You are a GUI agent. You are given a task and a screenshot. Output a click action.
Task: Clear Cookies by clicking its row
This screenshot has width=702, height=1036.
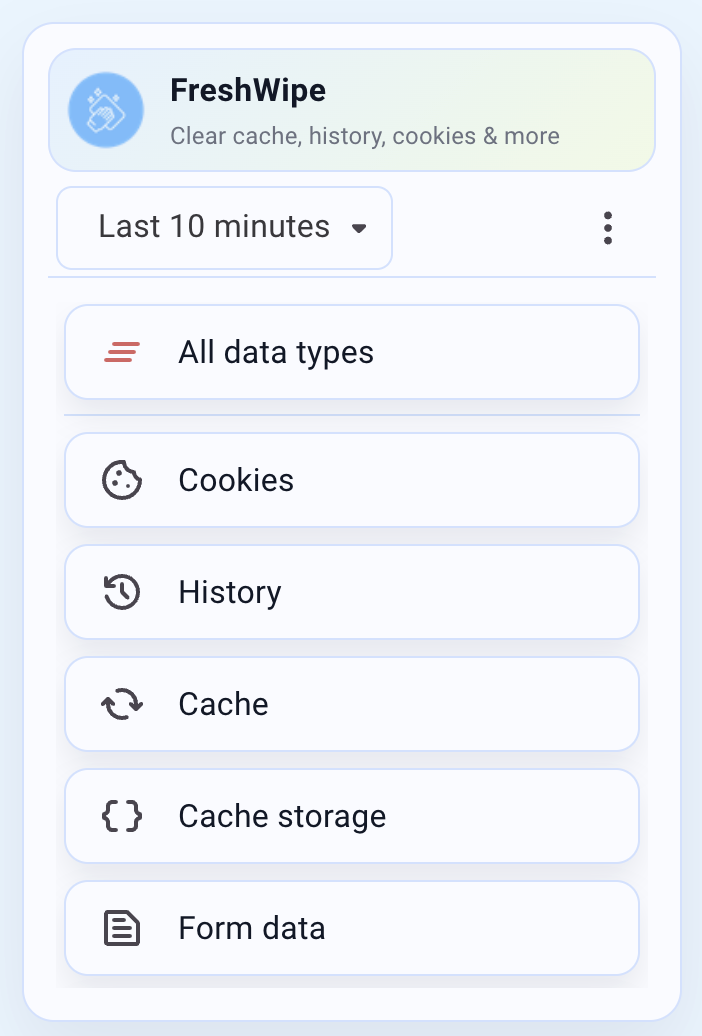(x=351, y=480)
